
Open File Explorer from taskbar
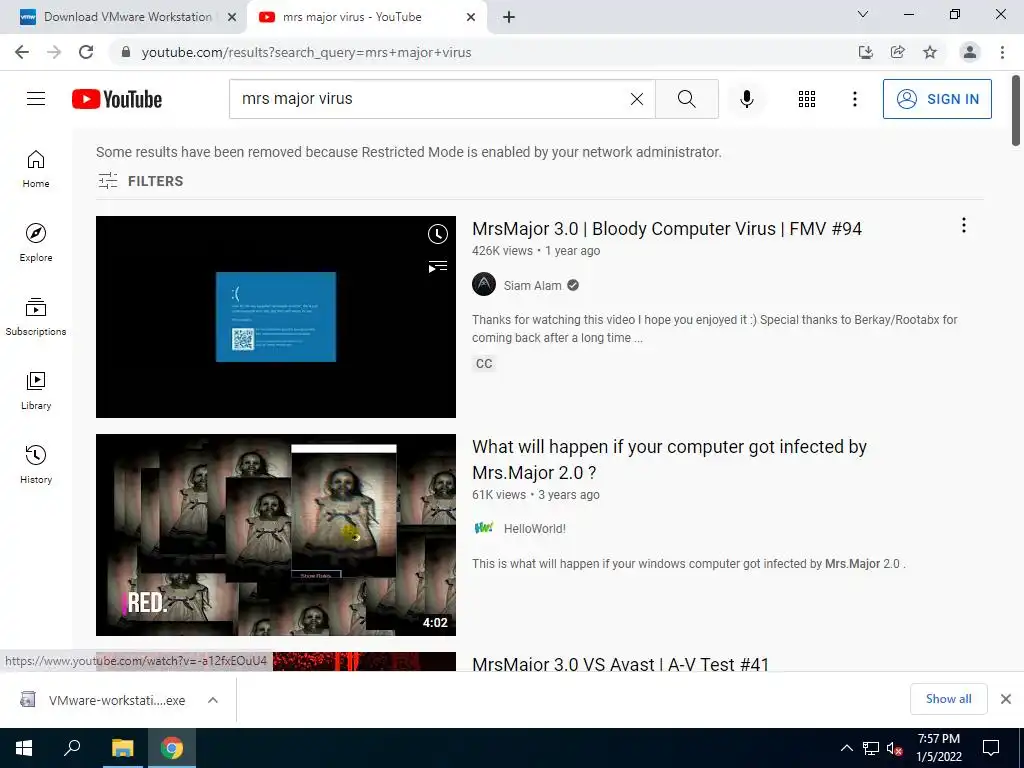[x=122, y=748]
